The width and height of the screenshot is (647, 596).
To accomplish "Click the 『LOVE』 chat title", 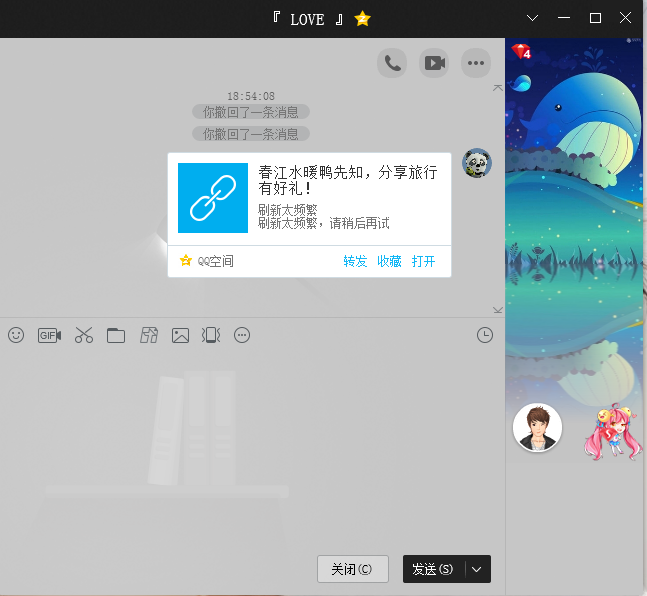I will [x=307, y=19].
